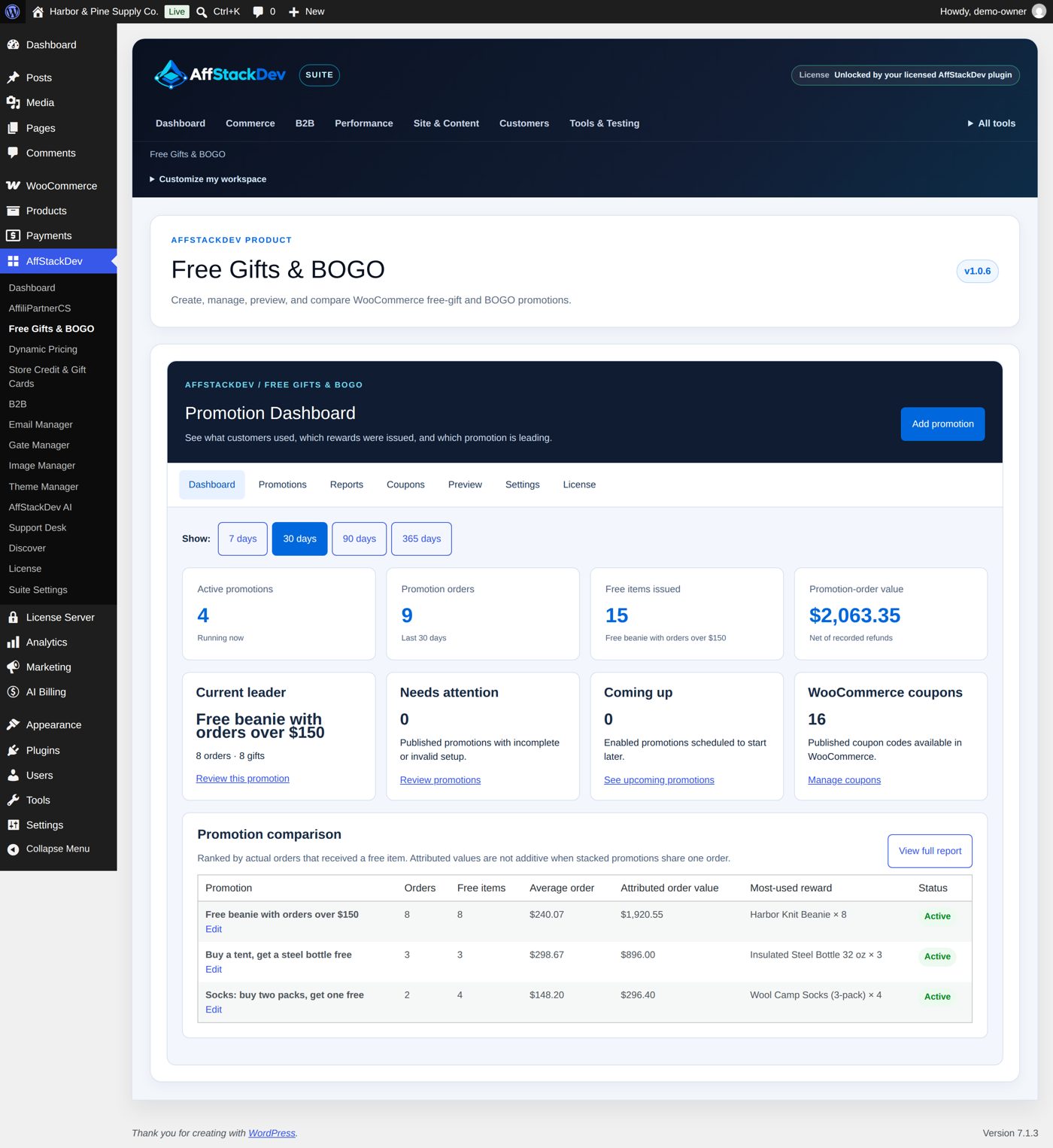Click the WordPress logo icon

[12, 11]
